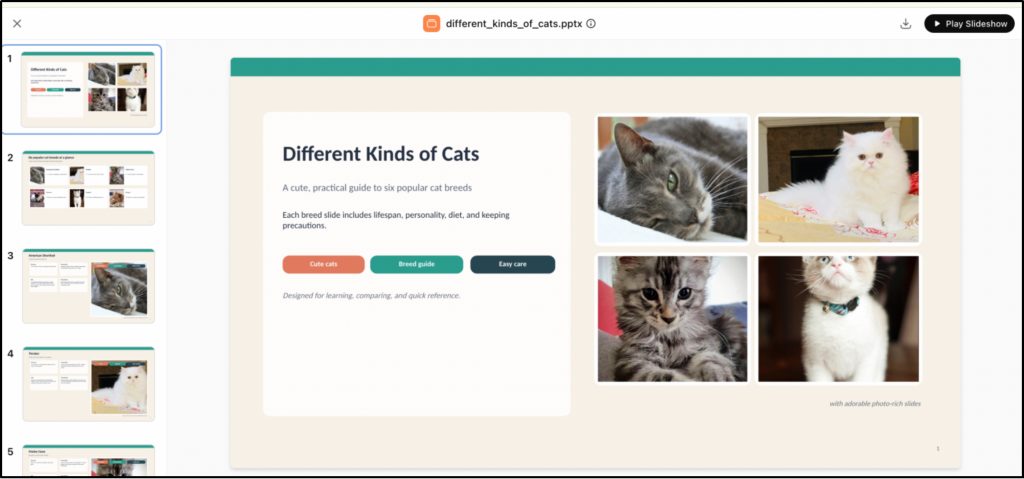Viewport: 1024px width, 479px height.
Task: Download the presentation file
Action: [905, 24]
